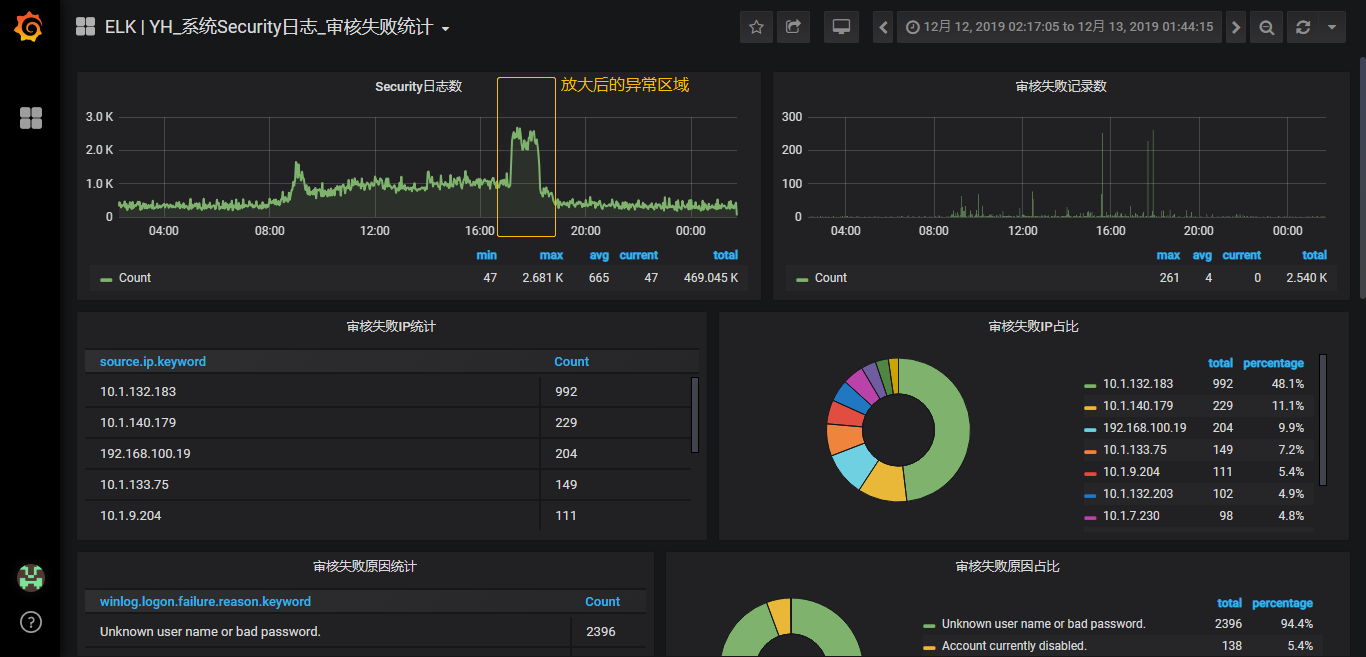This screenshot has height=657, width=1366.
Task: Open the 审核失败原因占比 panel title menu
Action: tap(1007, 567)
